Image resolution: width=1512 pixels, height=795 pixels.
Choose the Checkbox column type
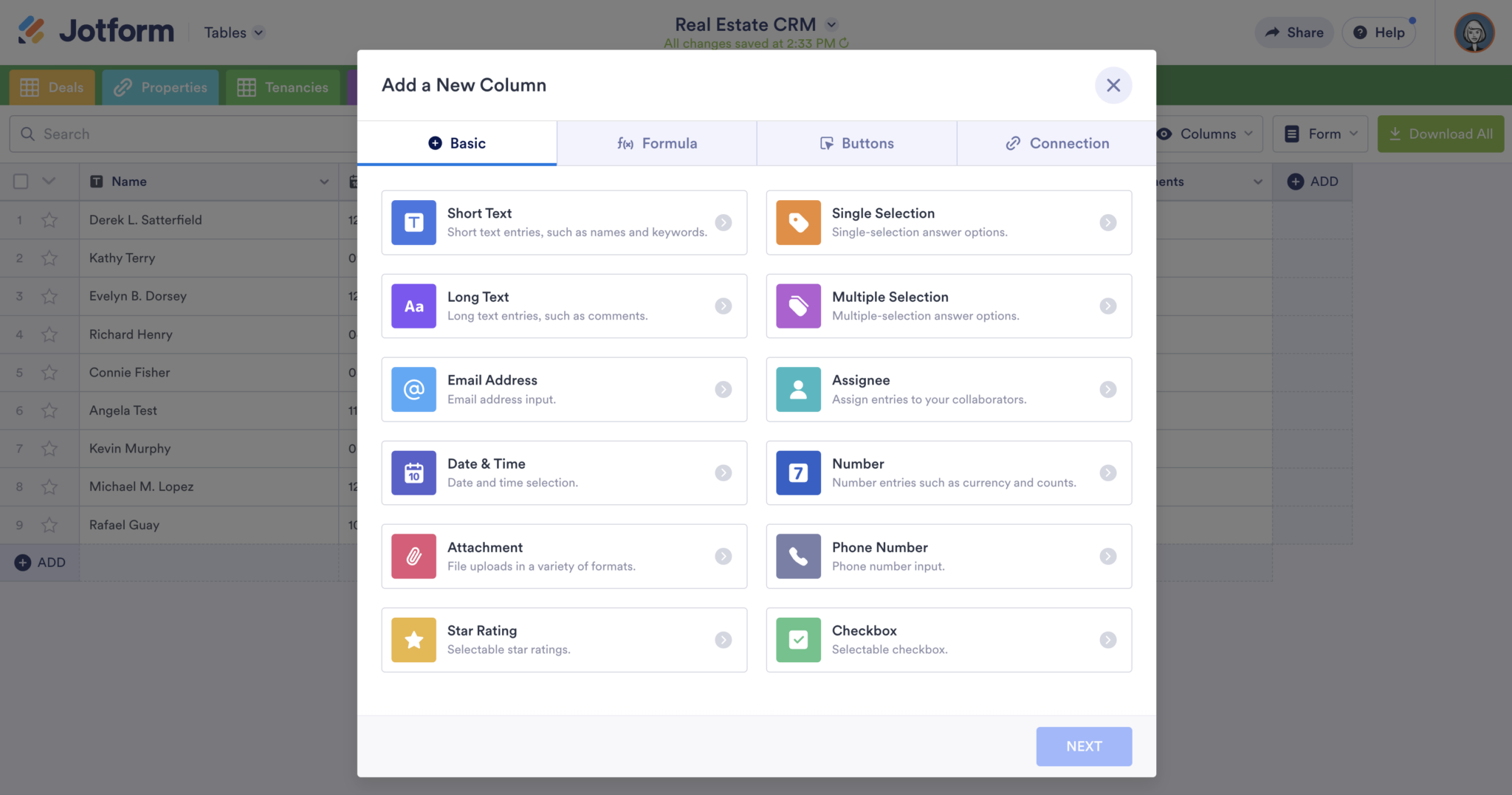(949, 639)
